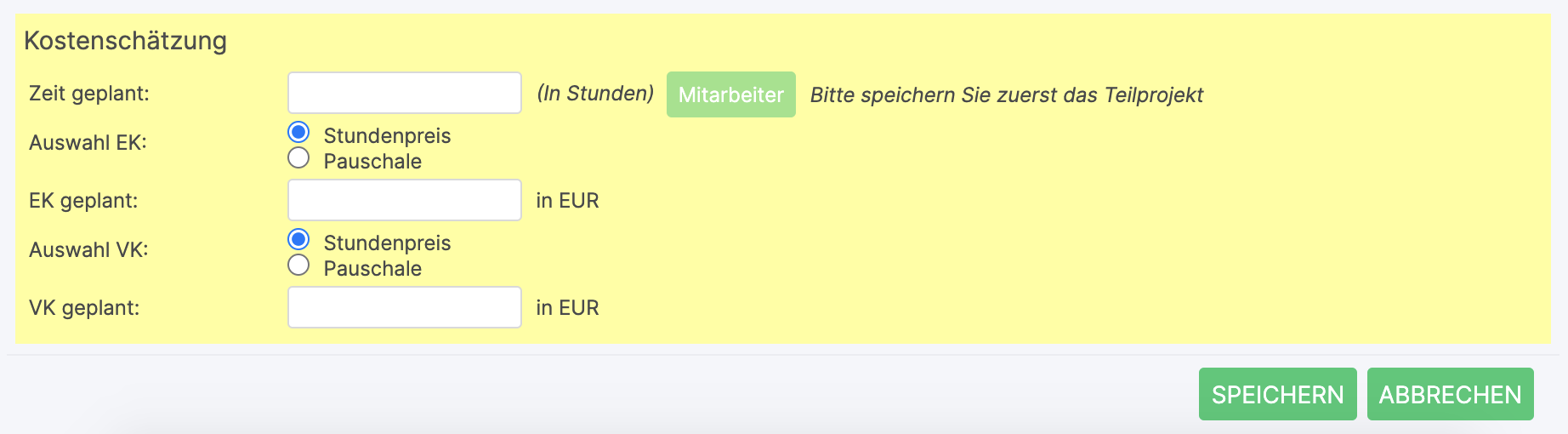Screen dimensions: 1568x434
Task: Focus the EK geplant input field
Action: click(x=405, y=200)
